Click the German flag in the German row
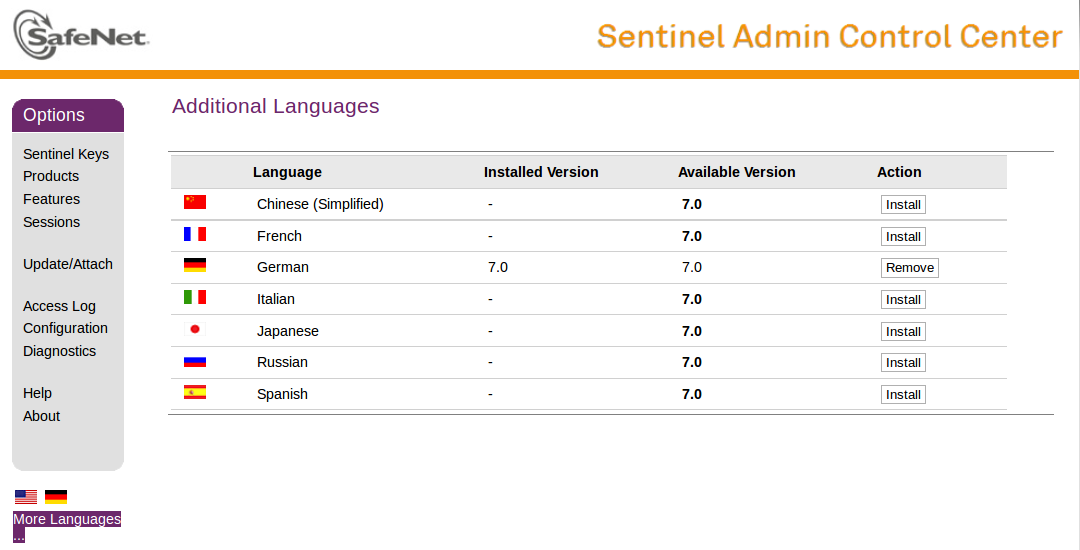Viewport: 1080px width, 550px height. 195,265
